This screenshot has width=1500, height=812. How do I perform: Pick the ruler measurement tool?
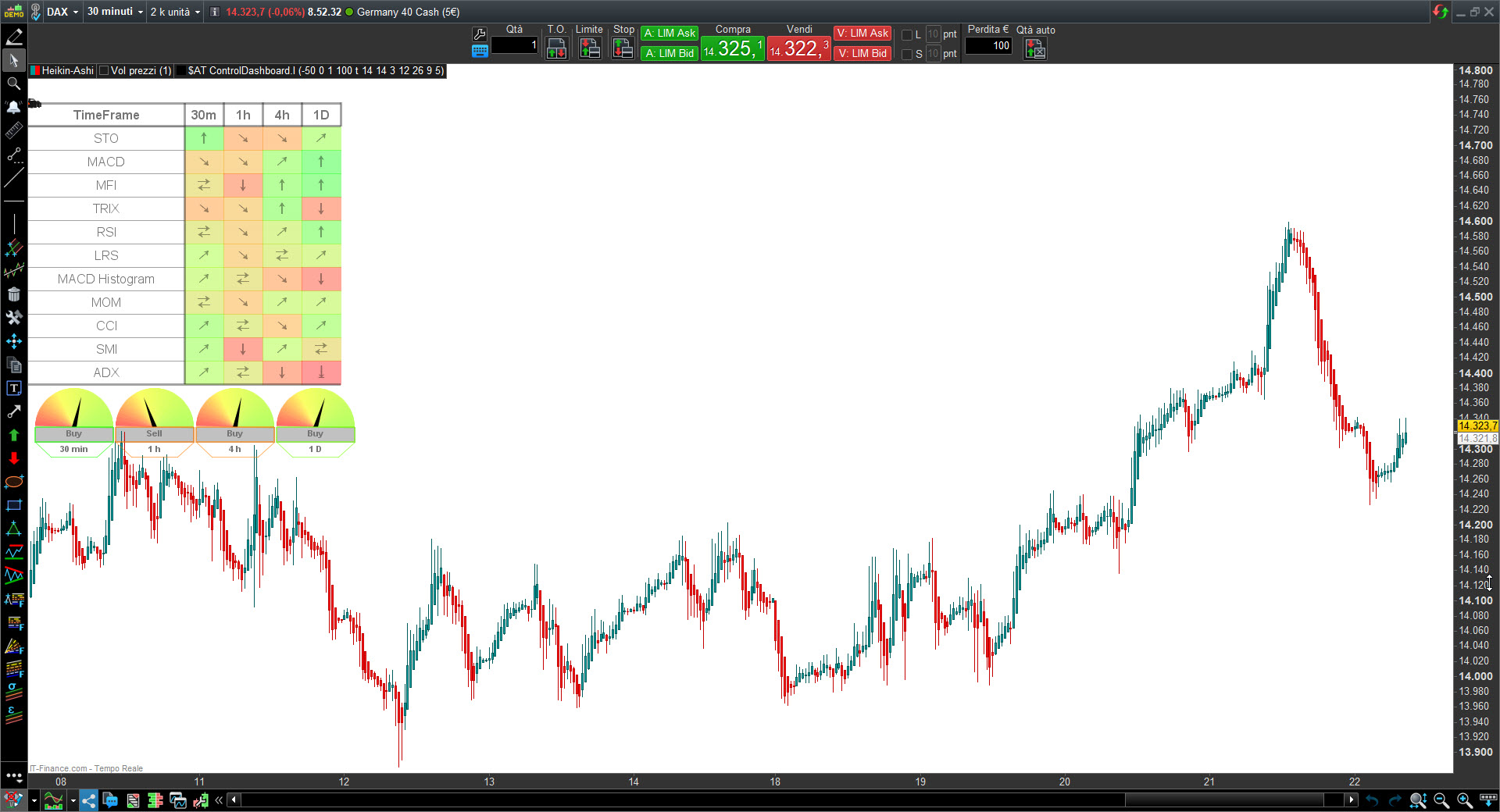click(x=14, y=130)
